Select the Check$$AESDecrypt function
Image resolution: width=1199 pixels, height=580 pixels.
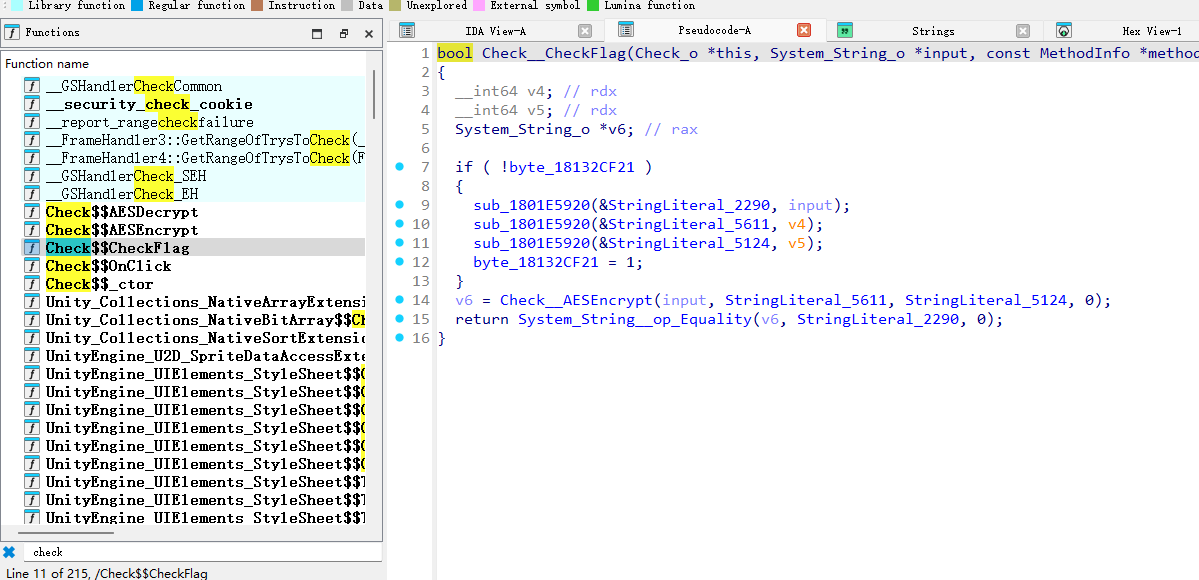122,212
